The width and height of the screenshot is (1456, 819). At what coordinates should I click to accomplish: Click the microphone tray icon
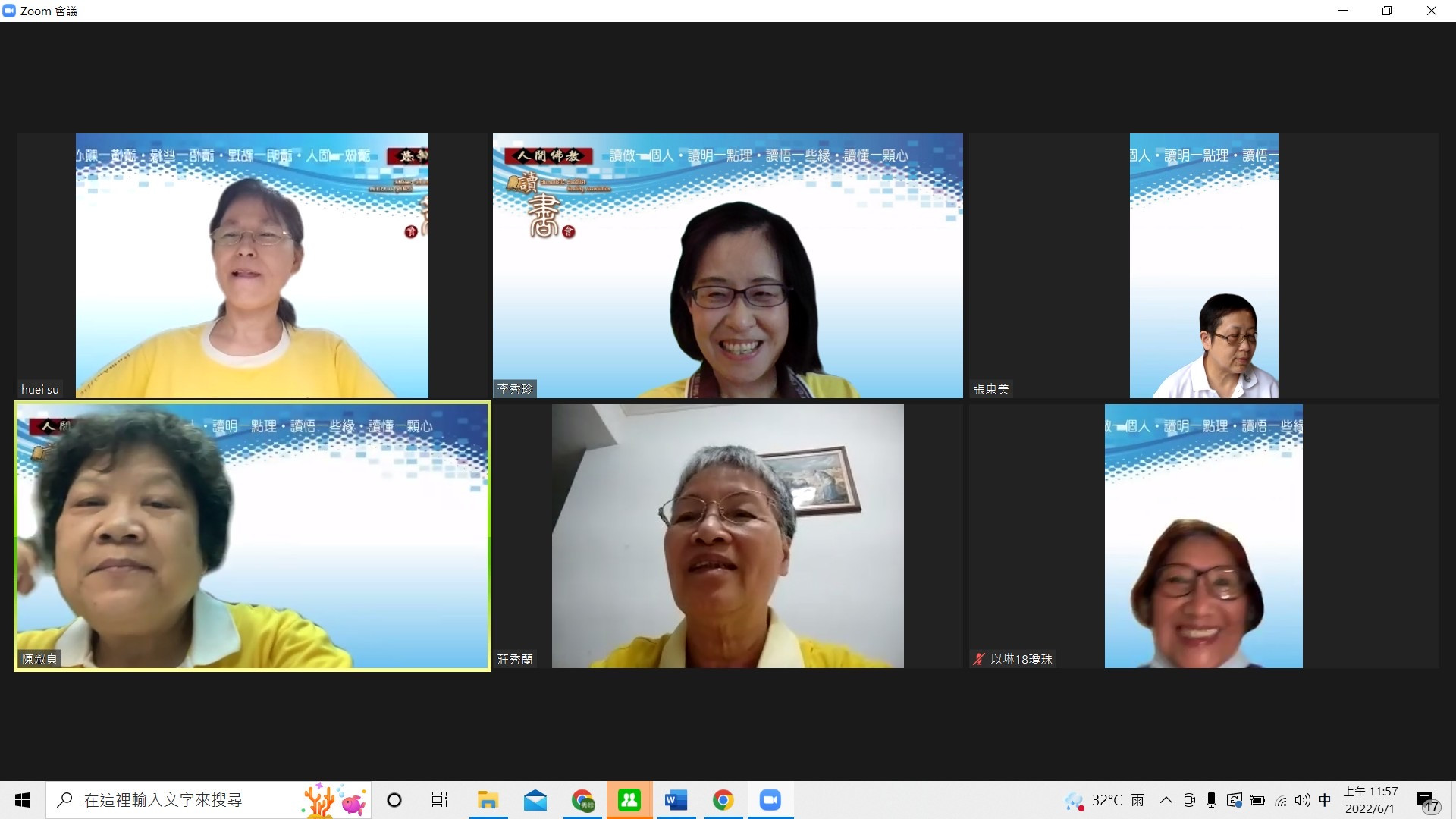[x=1211, y=800]
